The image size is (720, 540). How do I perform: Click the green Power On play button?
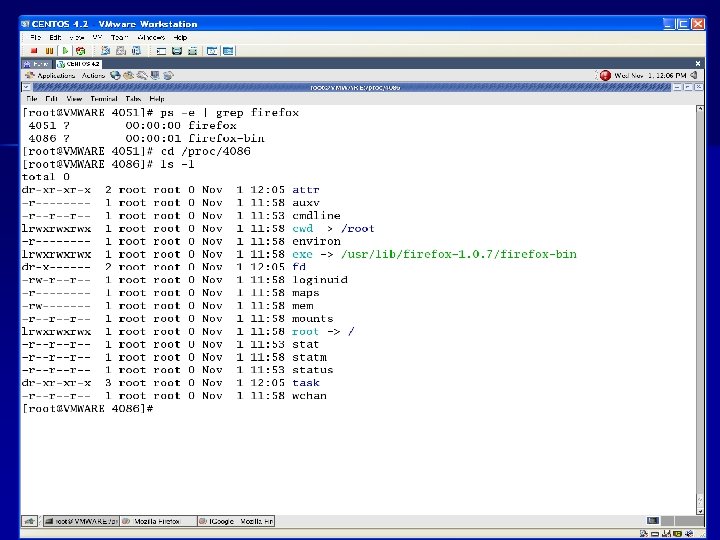click(65, 51)
